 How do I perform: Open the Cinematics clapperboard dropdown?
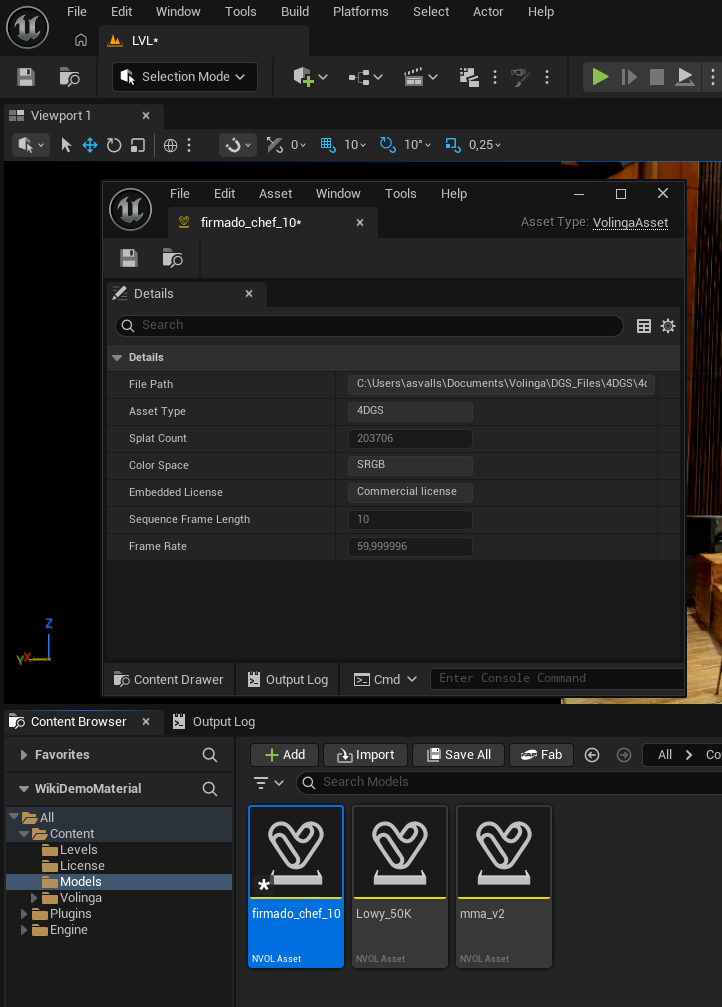coord(421,77)
